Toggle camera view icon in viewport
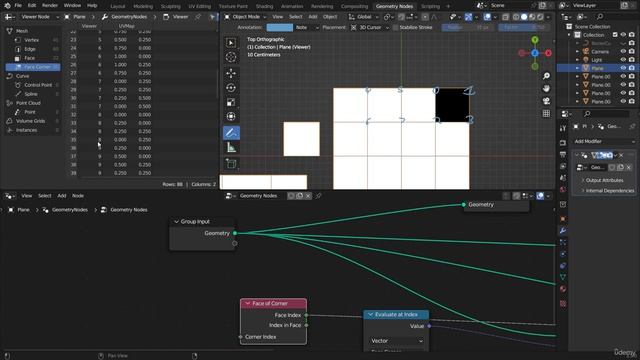Screen dimensions: 640x360 (546, 101)
